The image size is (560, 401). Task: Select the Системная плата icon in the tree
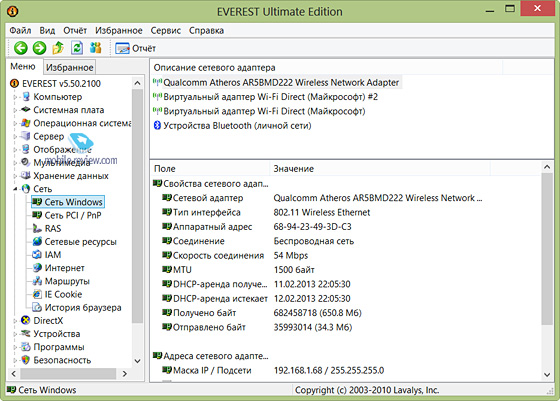(x=26, y=110)
